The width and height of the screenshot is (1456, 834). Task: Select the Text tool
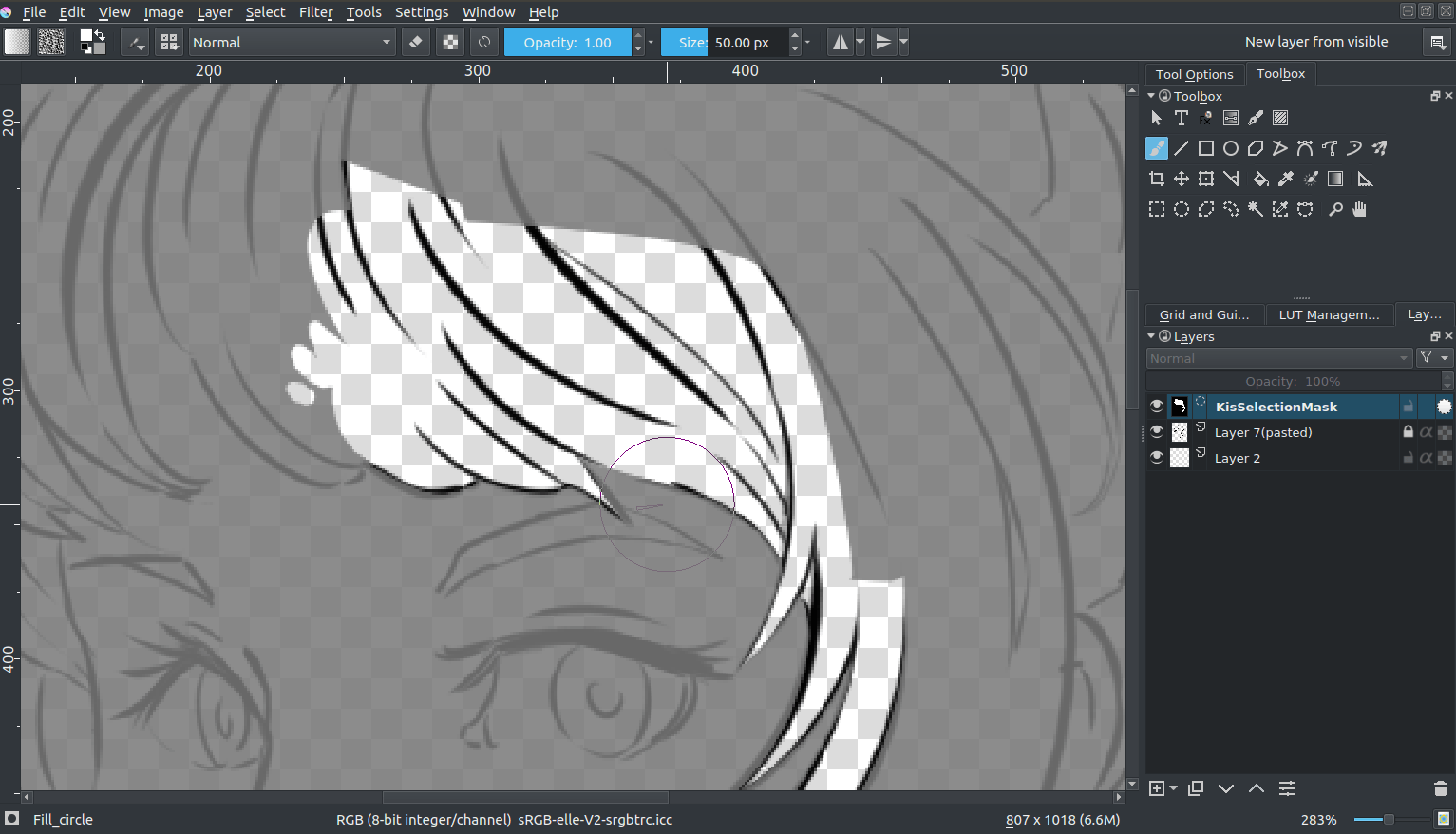click(1181, 117)
